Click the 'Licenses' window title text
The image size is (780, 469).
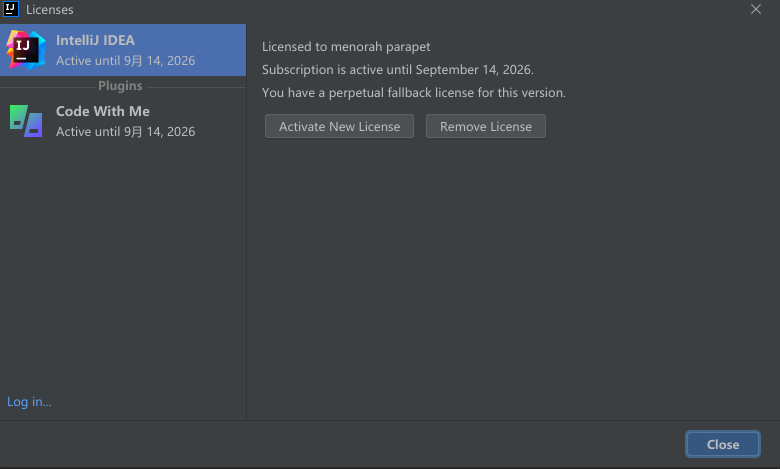coord(49,10)
